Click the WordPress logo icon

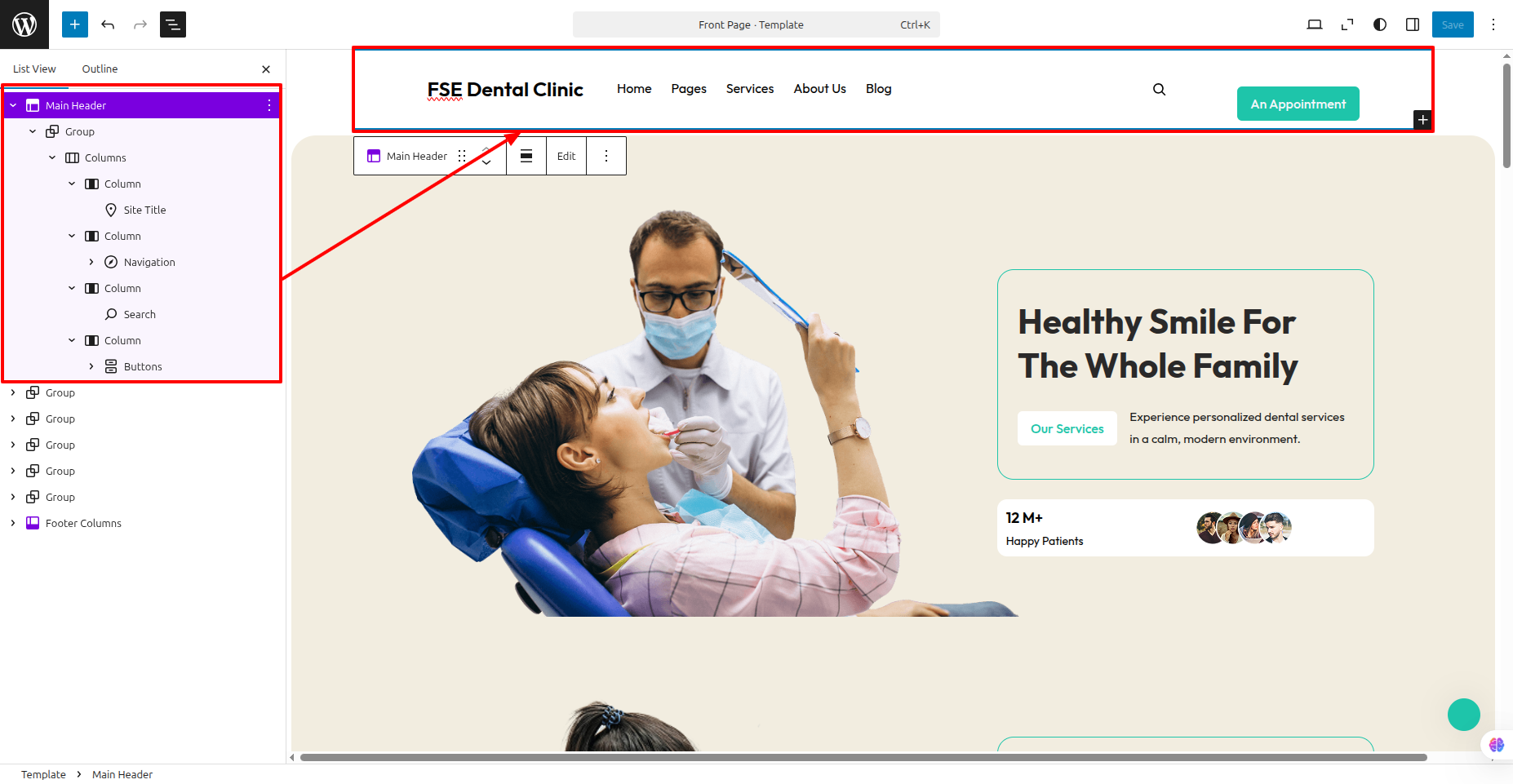tap(24, 24)
